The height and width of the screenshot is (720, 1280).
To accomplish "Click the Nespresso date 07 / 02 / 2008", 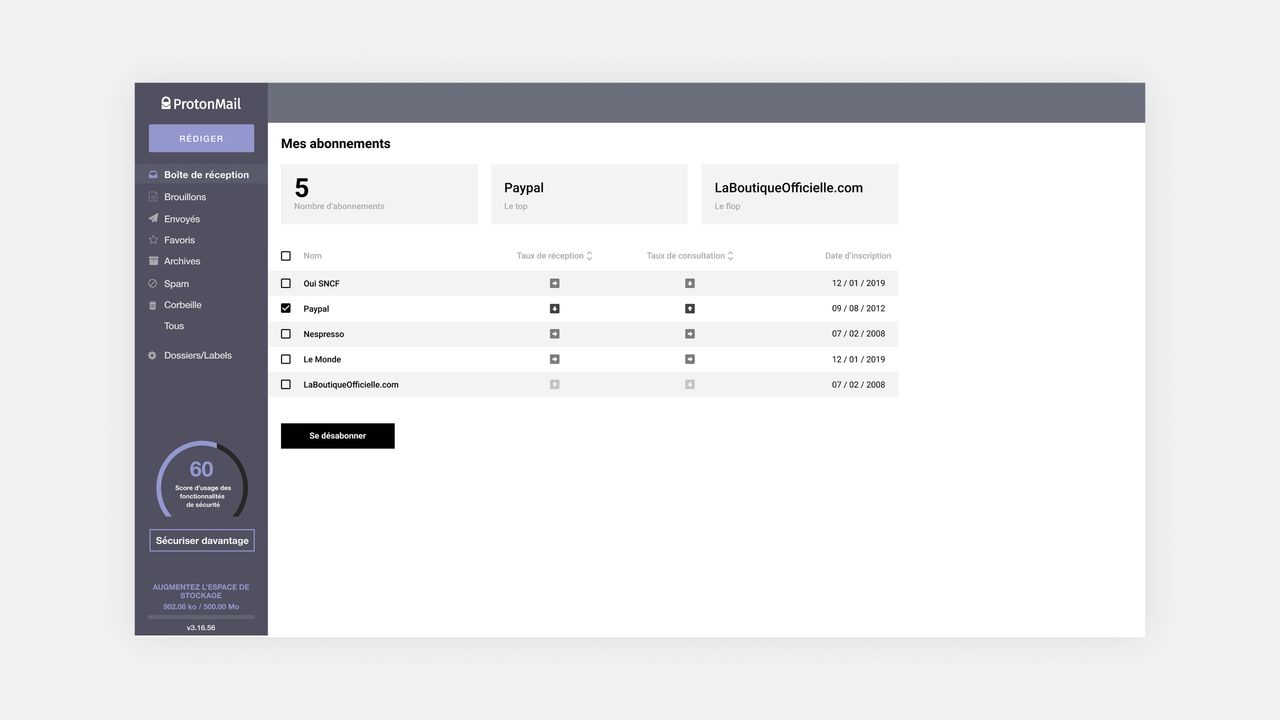I will click(859, 334).
